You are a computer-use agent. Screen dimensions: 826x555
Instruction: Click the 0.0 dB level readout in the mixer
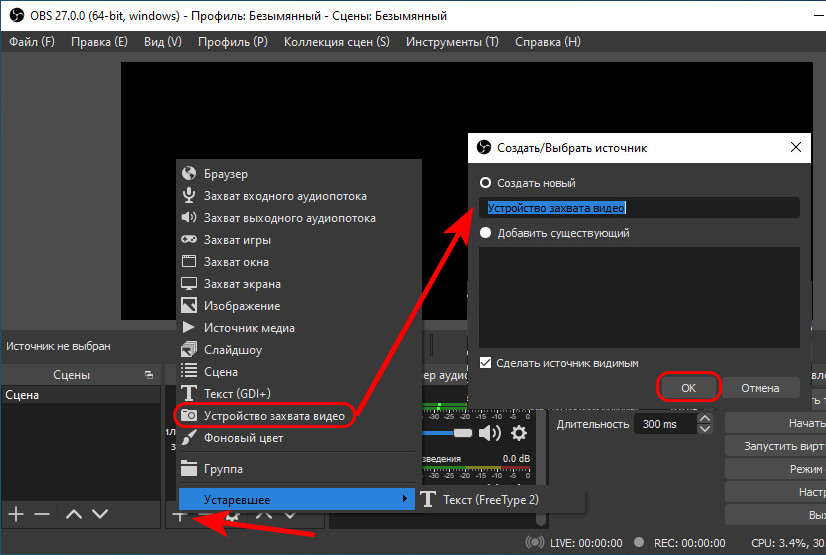[516, 459]
